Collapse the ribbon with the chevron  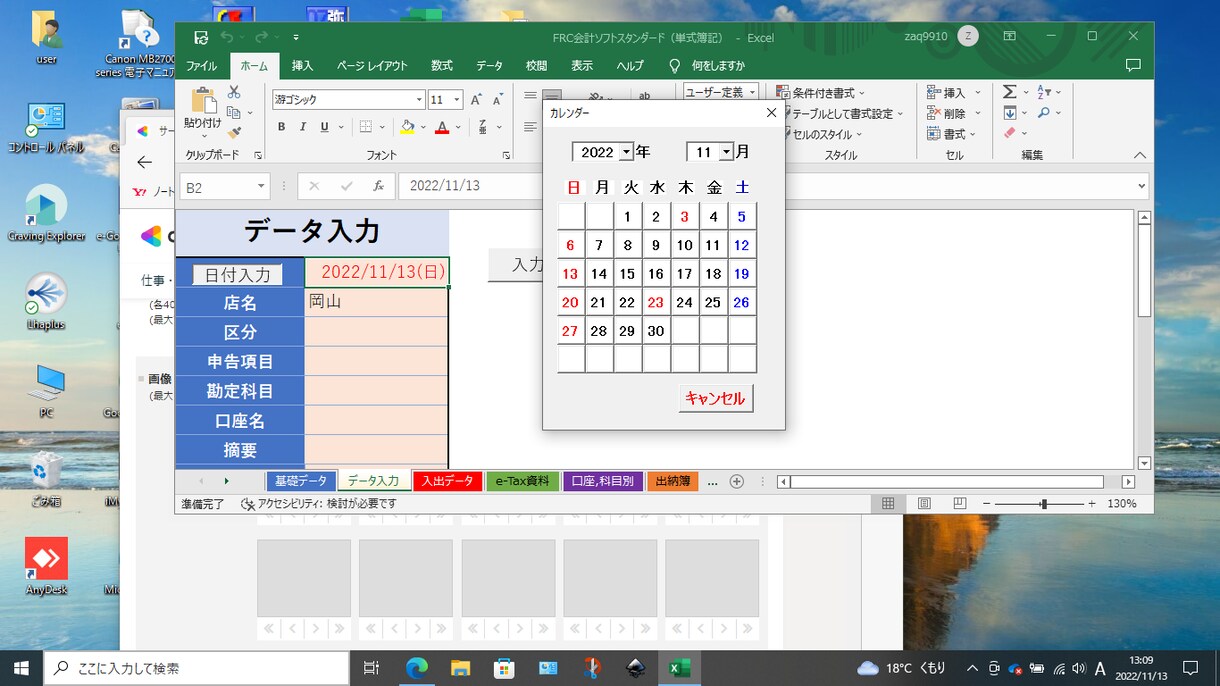pyautogui.click(x=1139, y=155)
